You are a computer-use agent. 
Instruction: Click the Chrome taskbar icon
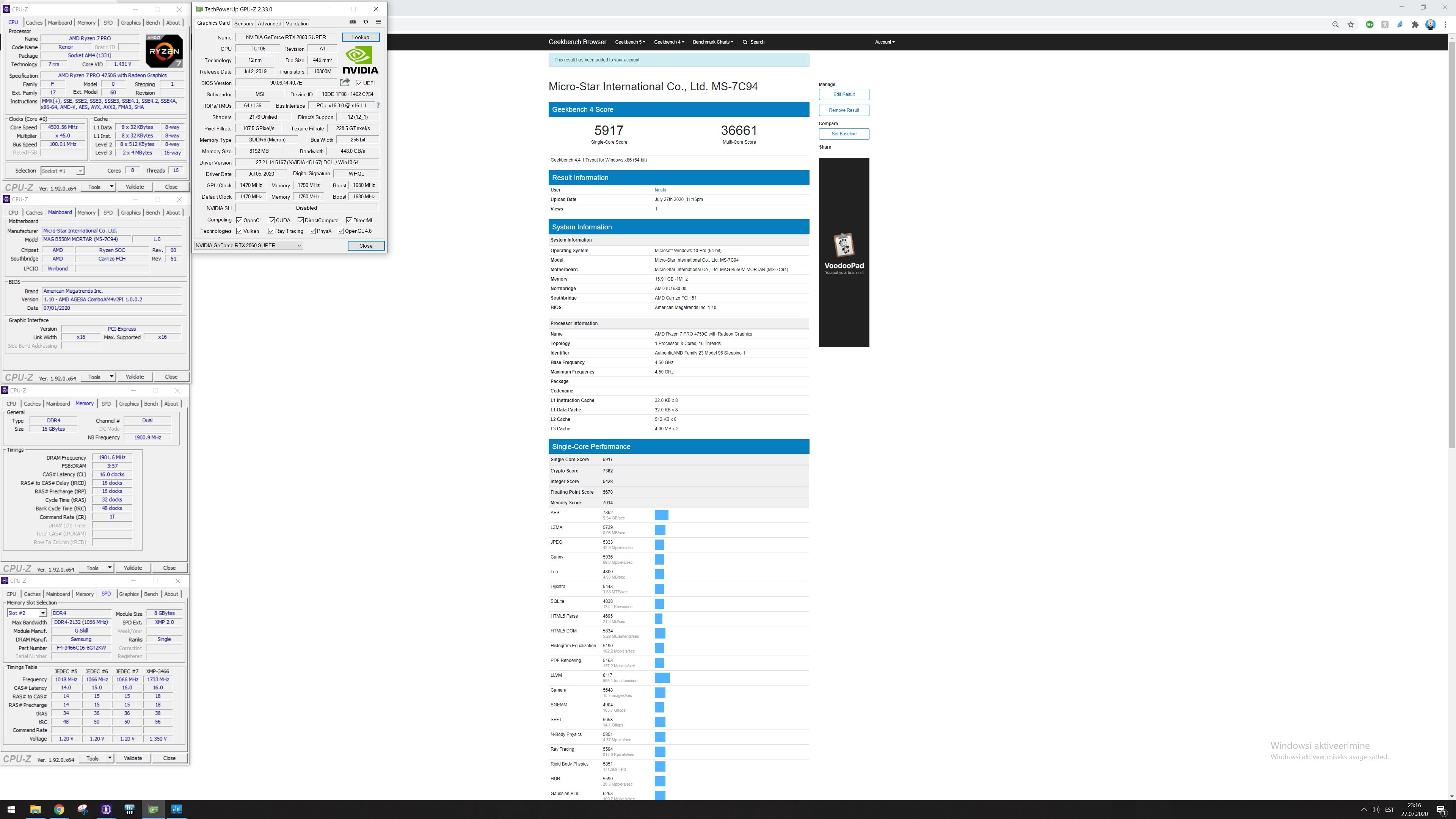(59, 810)
